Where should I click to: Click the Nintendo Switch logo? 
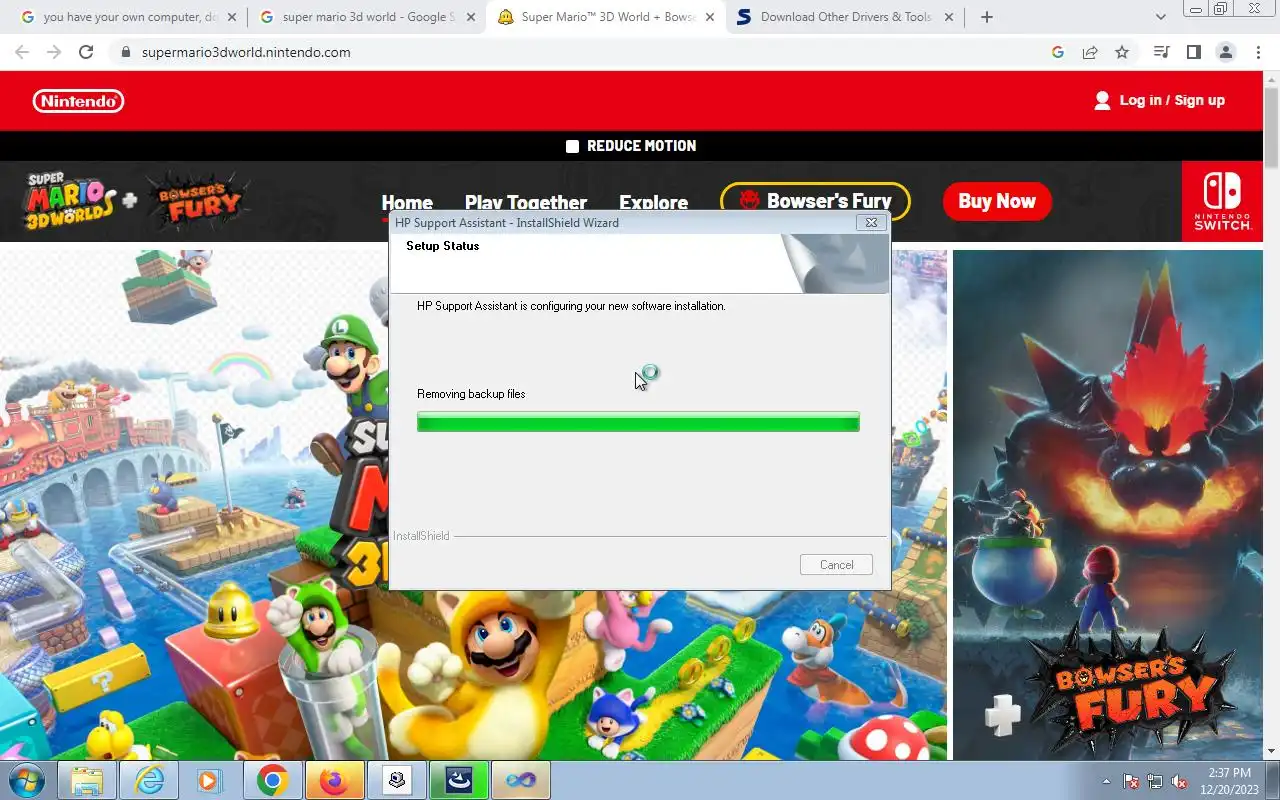coord(1222,201)
